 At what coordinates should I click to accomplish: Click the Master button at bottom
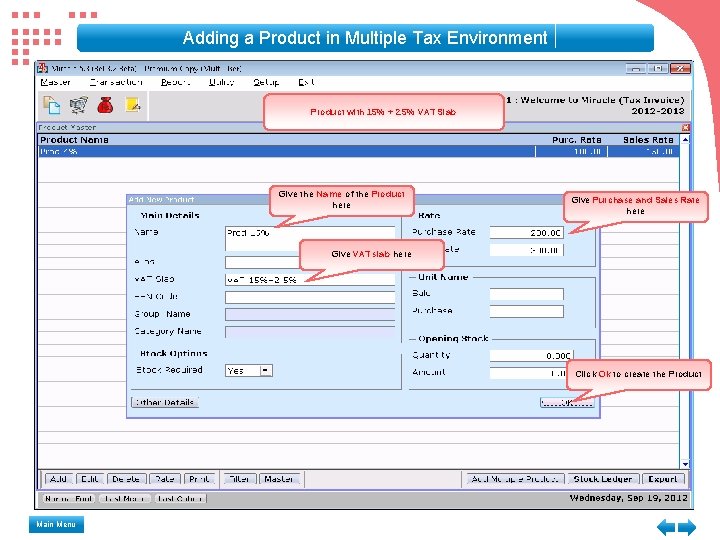pyautogui.click(x=279, y=479)
